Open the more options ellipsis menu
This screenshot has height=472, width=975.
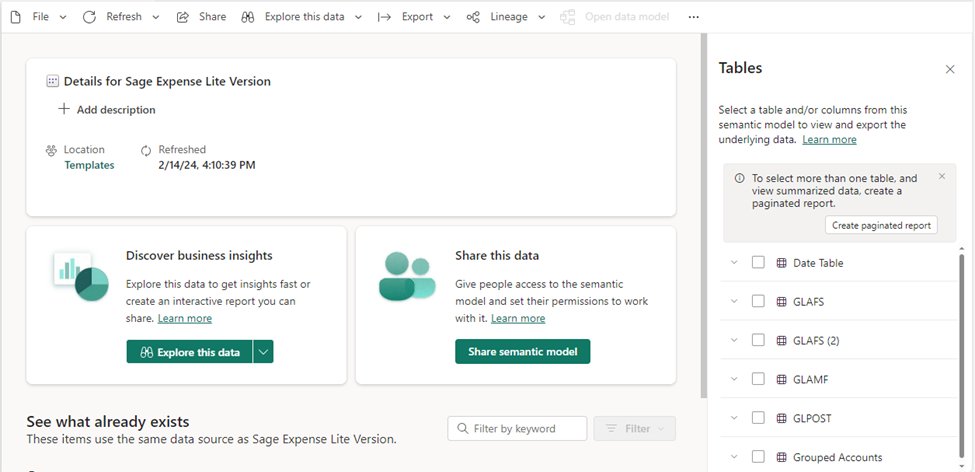[x=694, y=17]
